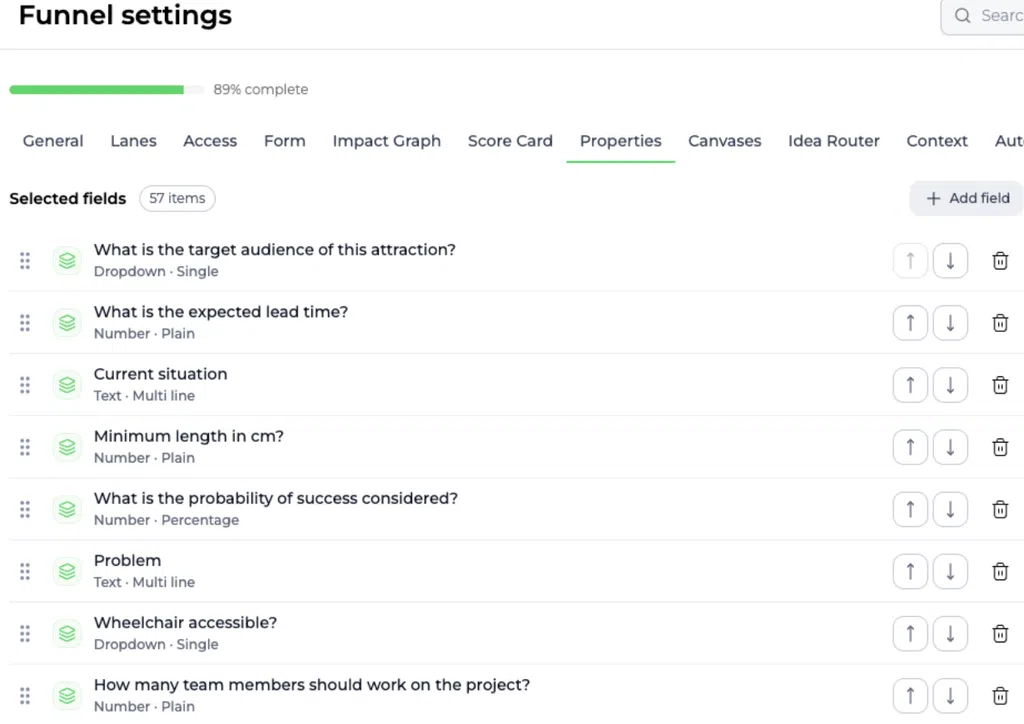
Task: Move Wheelchair accessible field down
Action: pos(950,634)
